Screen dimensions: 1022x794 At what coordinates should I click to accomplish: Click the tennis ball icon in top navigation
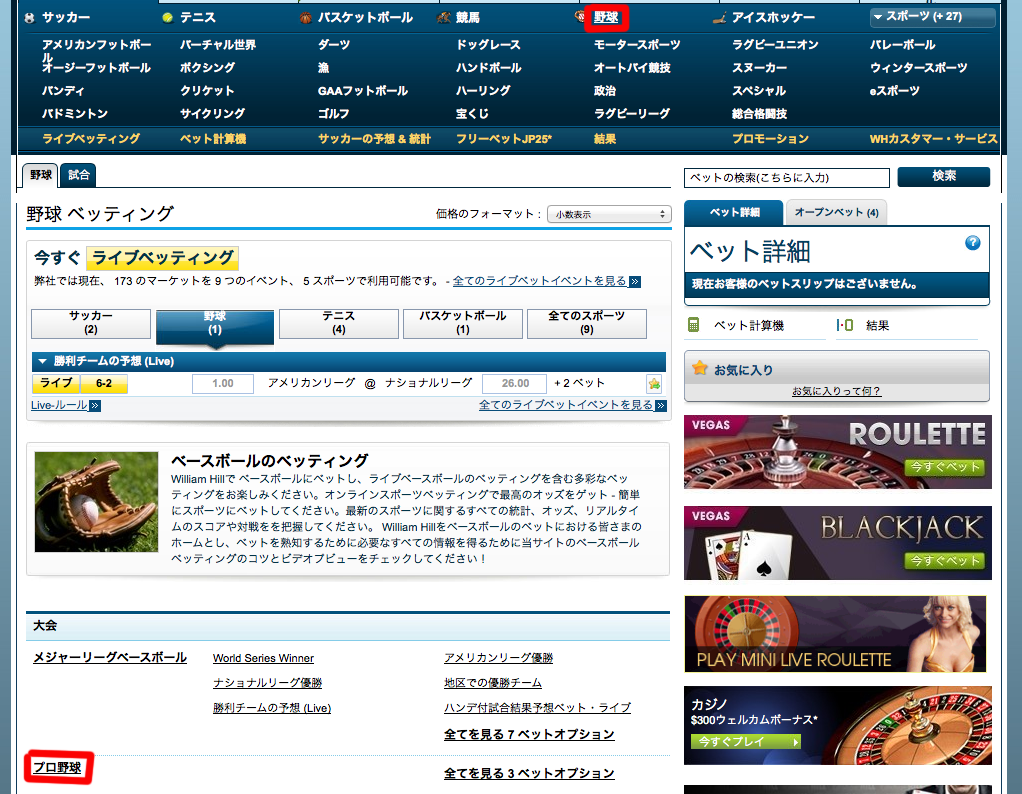pyautogui.click(x=167, y=18)
